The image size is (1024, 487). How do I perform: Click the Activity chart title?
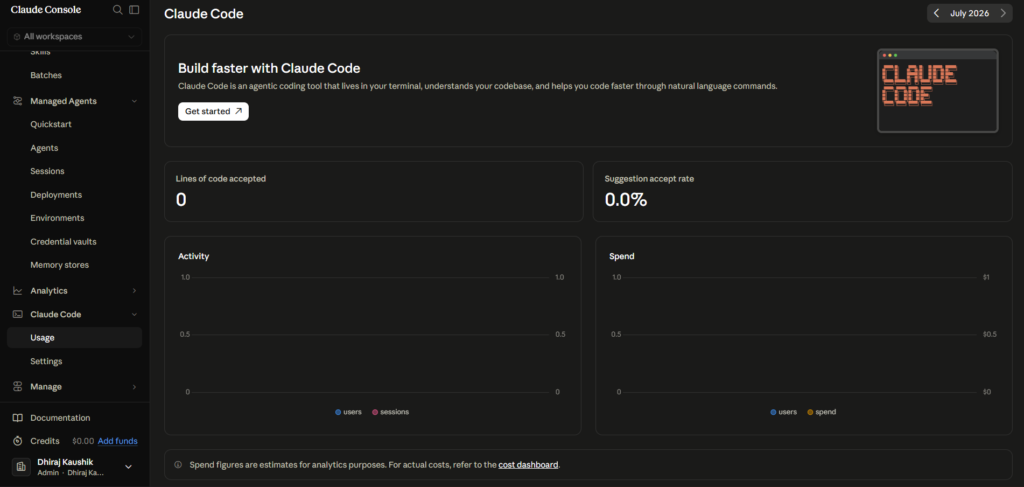(x=193, y=256)
